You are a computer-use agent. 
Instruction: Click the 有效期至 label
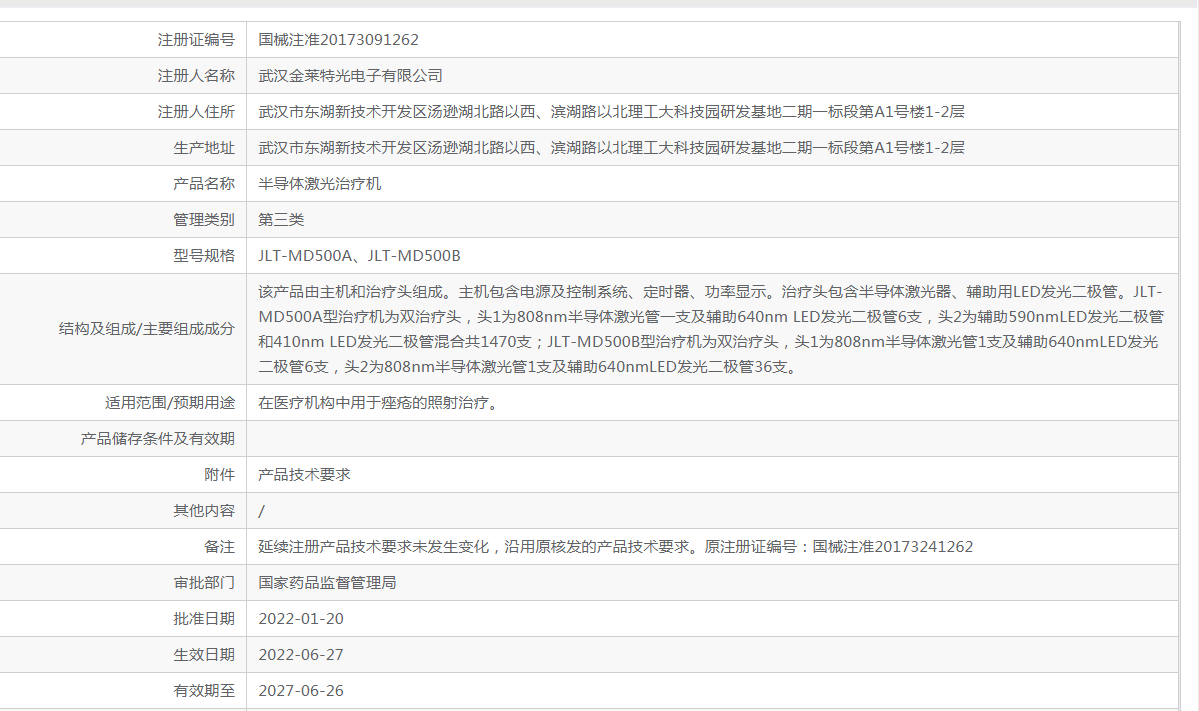(x=203, y=690)
